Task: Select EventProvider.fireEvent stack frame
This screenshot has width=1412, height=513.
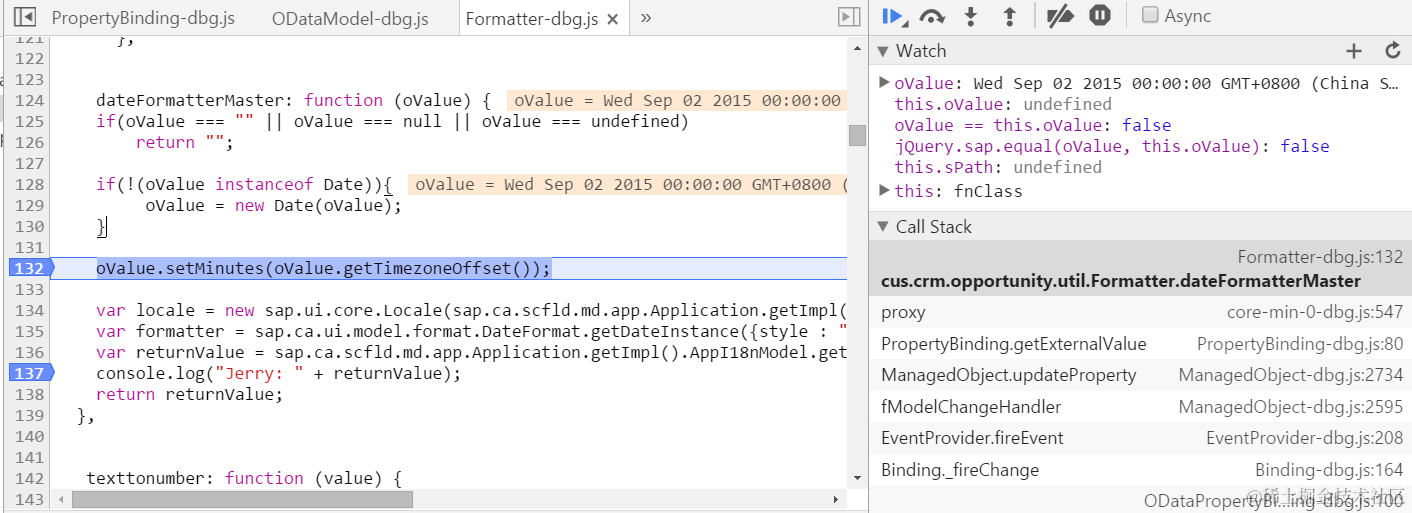Action: (x=1139, y=438)
